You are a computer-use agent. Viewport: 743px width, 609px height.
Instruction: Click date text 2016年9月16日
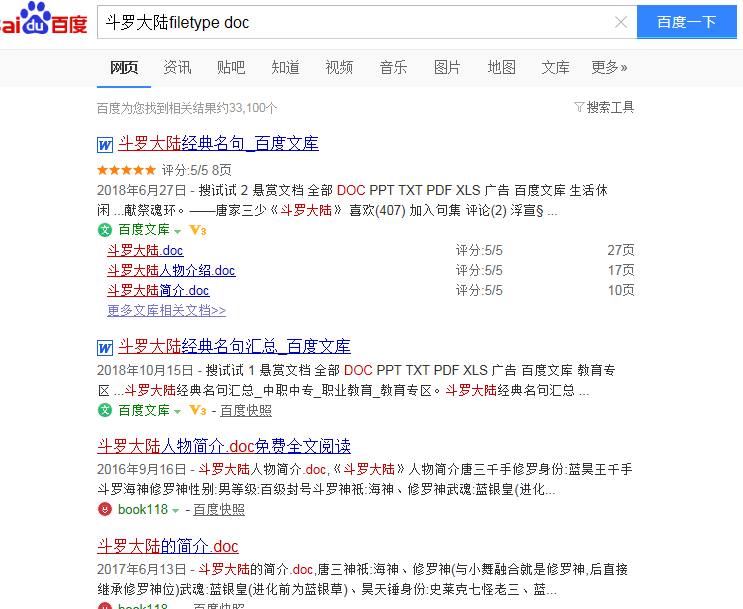142,469
